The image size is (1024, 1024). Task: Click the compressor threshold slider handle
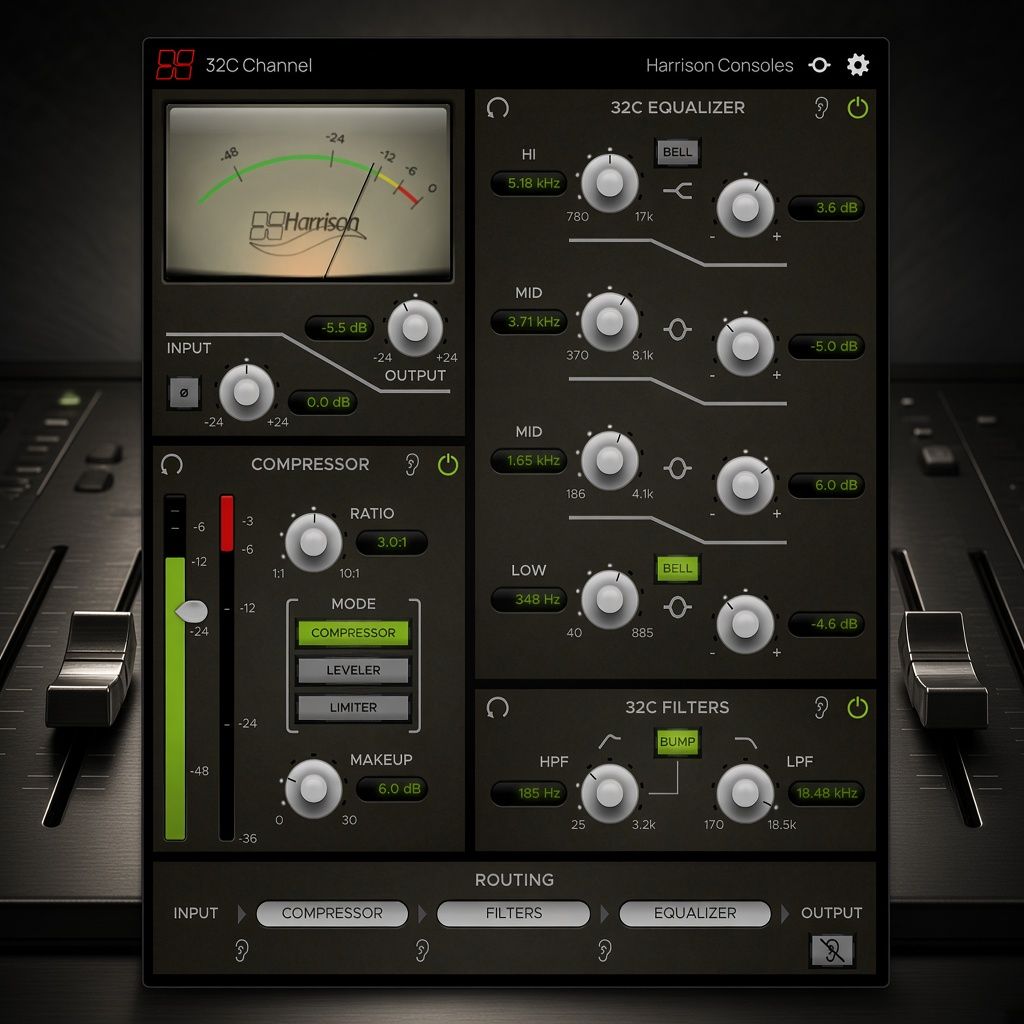point(191,611)
